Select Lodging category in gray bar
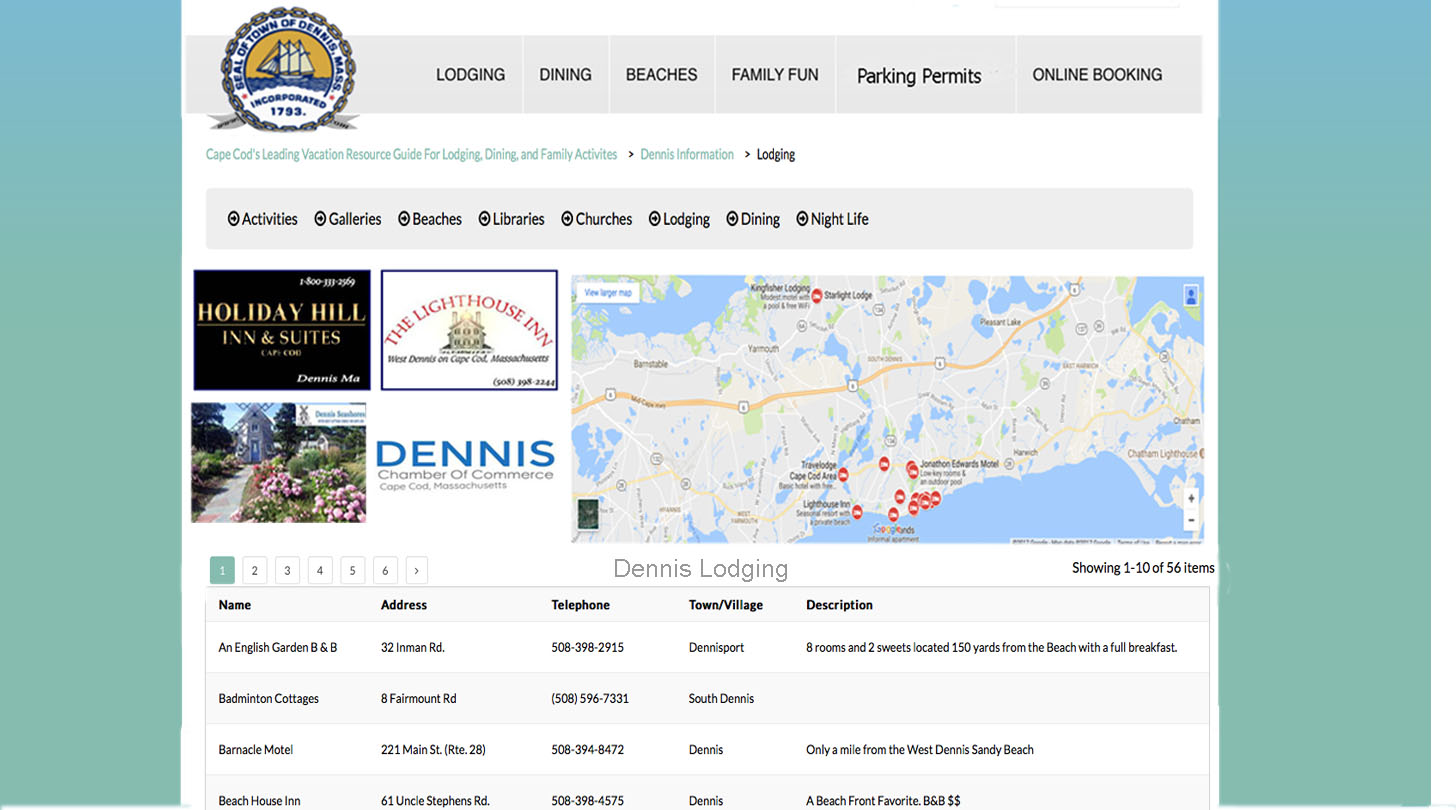1456x810 pixels. [x=679, y=219]
